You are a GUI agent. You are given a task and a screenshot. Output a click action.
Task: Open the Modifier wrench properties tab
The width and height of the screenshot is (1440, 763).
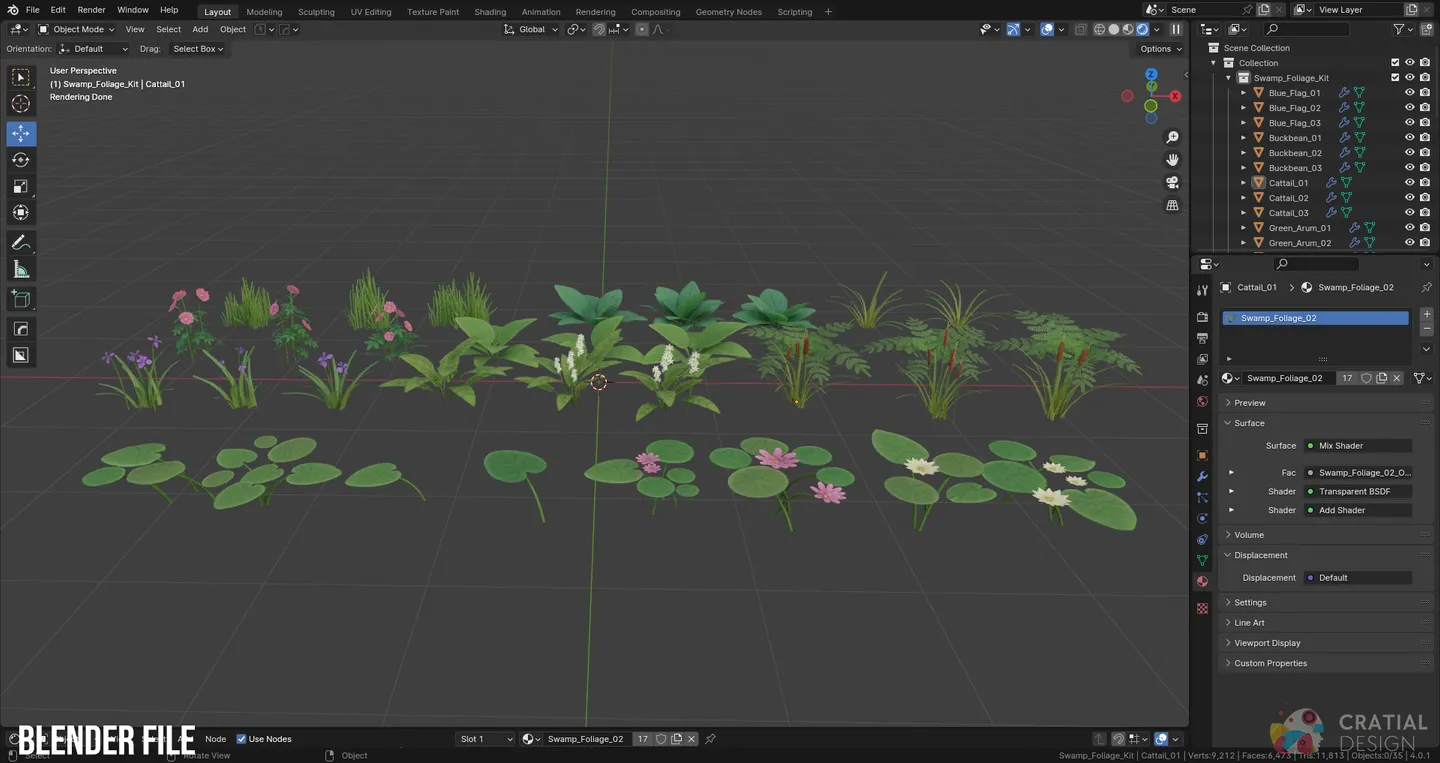(1202, 476)
